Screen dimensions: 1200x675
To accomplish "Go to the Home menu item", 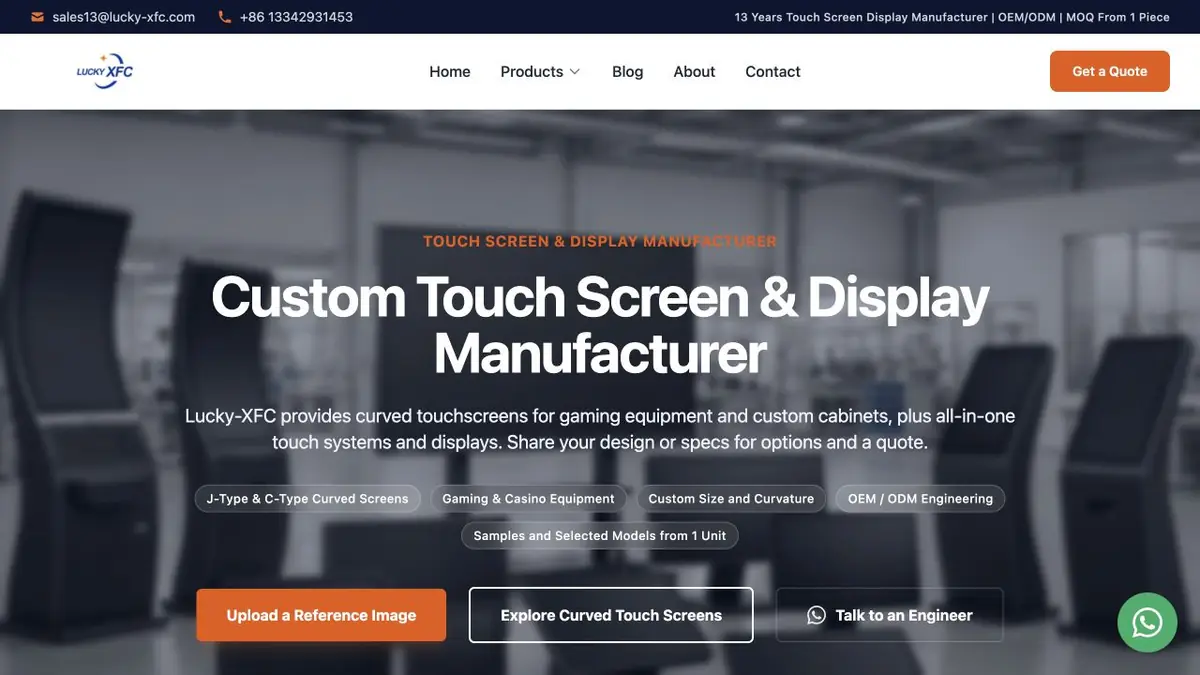I will pos(450,72).
